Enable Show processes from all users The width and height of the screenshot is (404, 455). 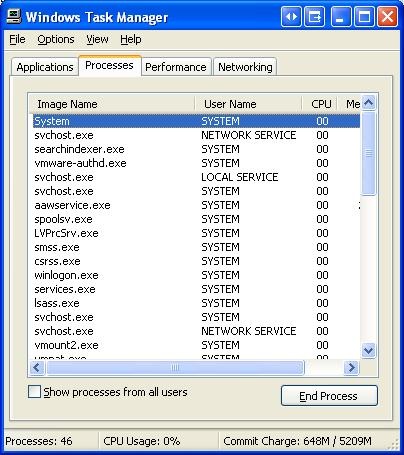pyautogui.click(x=34, y=392)
